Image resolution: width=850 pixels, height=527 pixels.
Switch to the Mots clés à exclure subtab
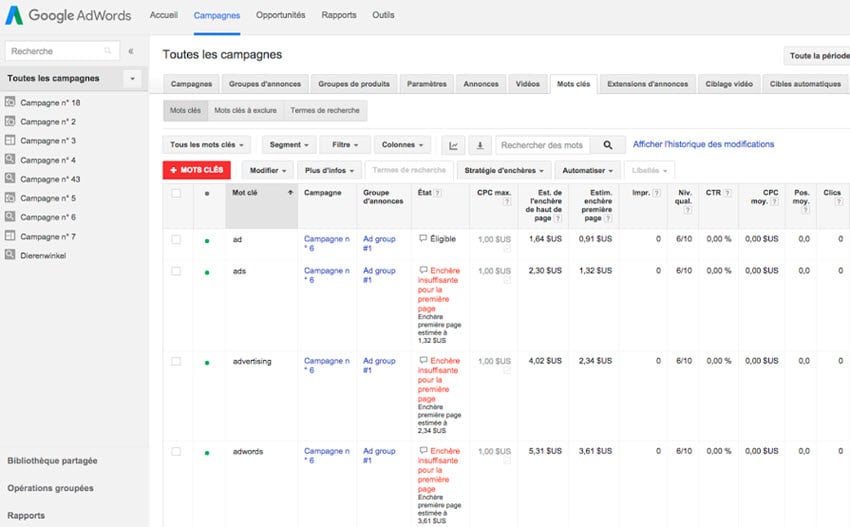(x=246, y=111)
